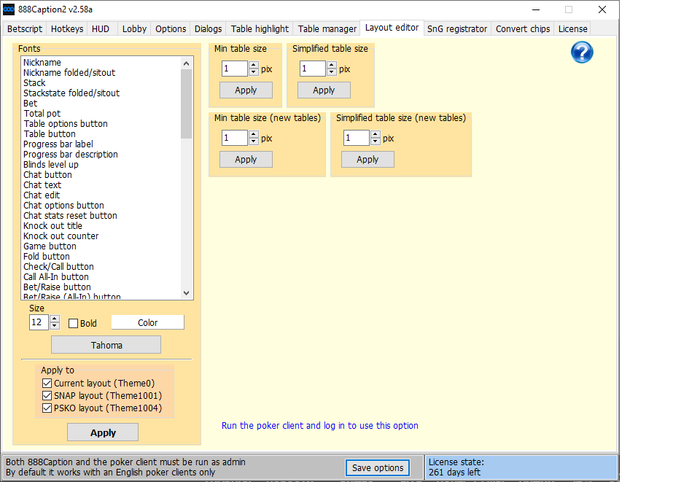The height and width of the screenshot is (482, 700).
Task: Click the Tahoma font selection button
Action: tap(106, 345)
